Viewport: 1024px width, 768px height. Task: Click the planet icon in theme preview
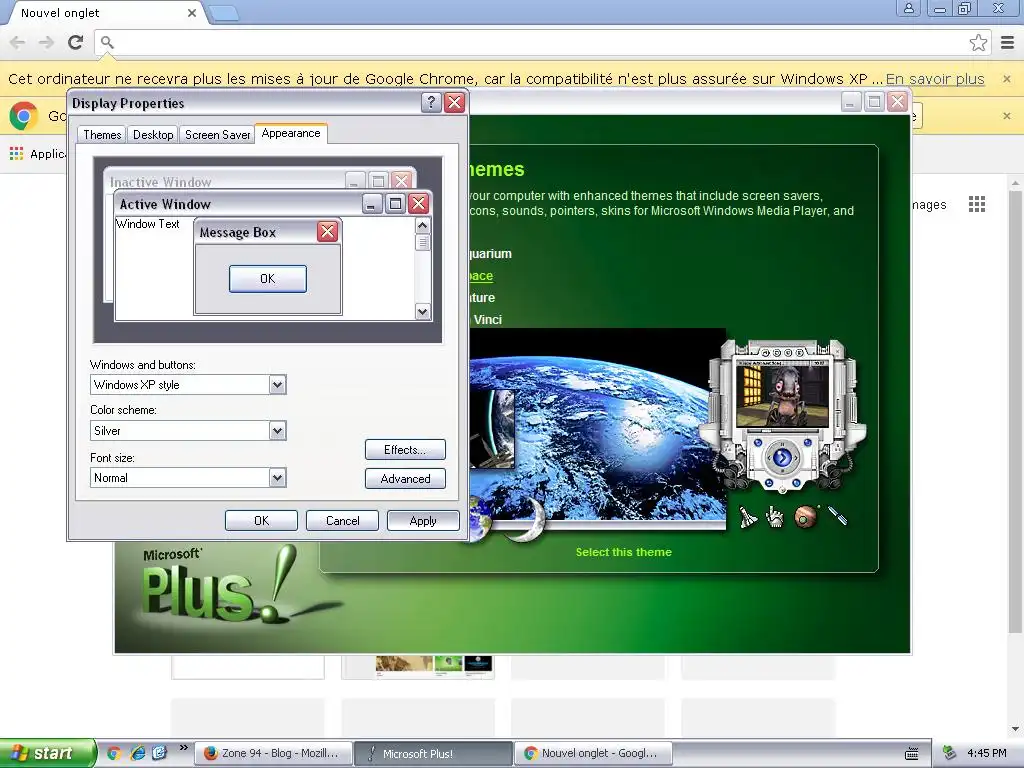806,517
